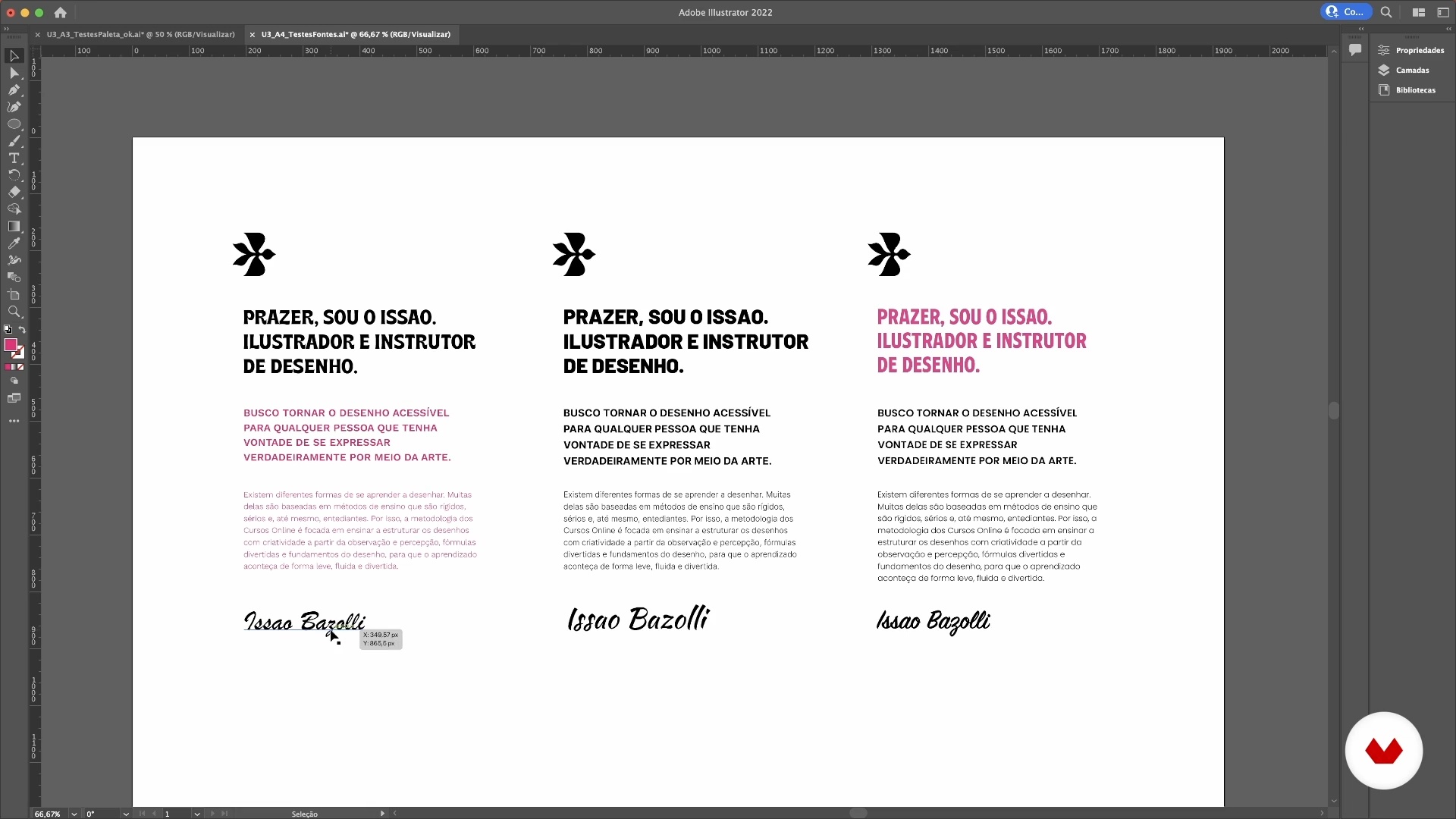Set paint mode to Gradient
The image size is (1456, 819).
(14, 367)
